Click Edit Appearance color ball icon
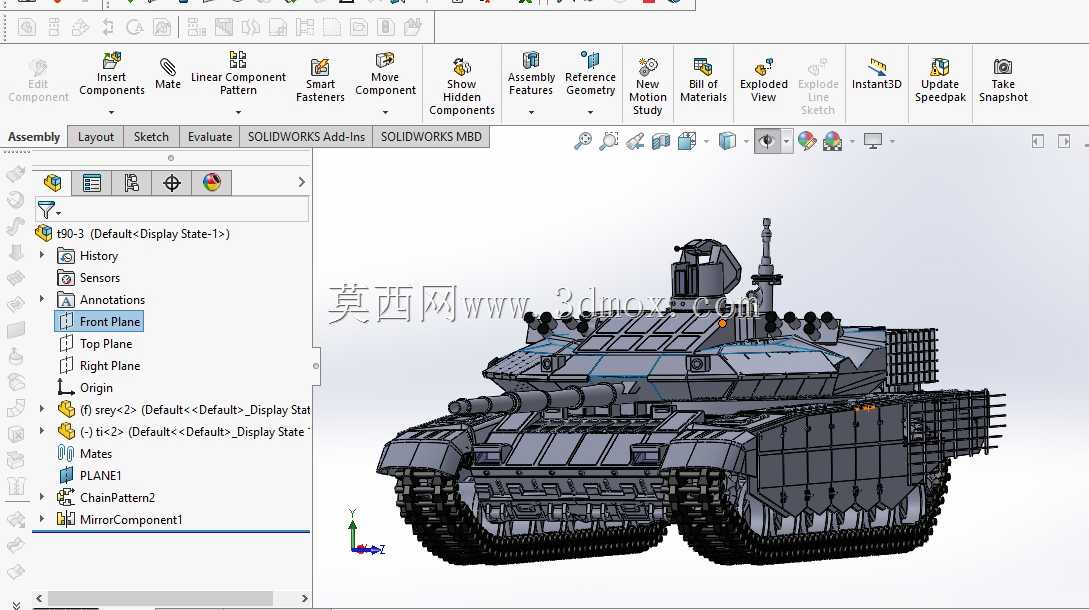Image resolution: width=1089 pixels, height=610 pixels. point(806,142)
